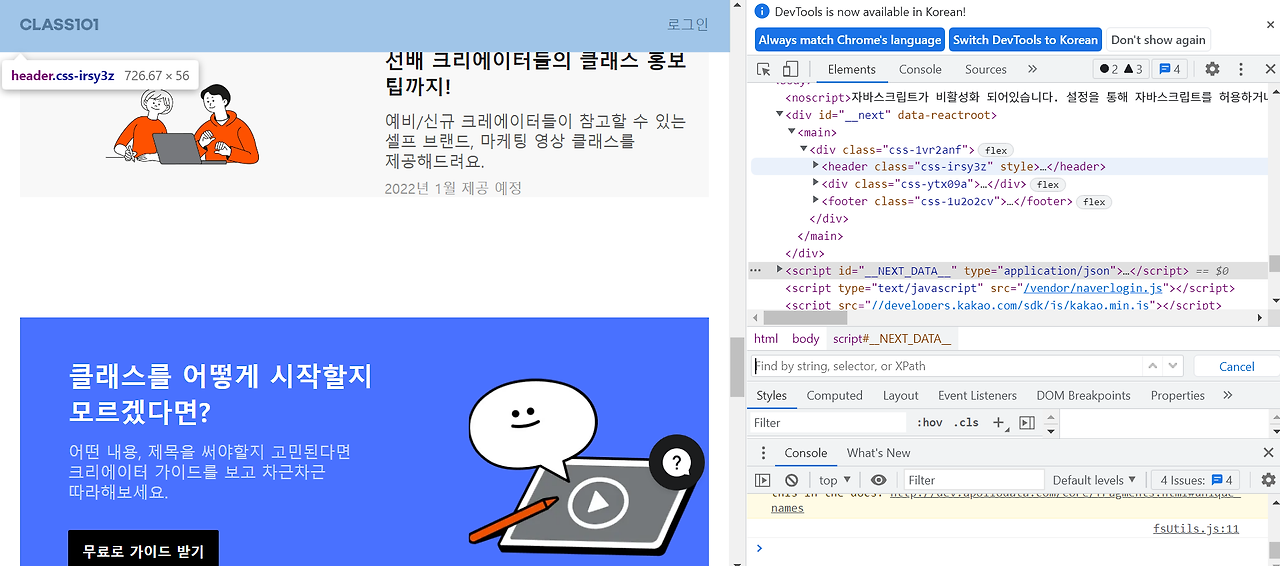The height and width of the screenshot is (566, 1280).
Task: Select the body breadcrumb
Action: point(805,339)
